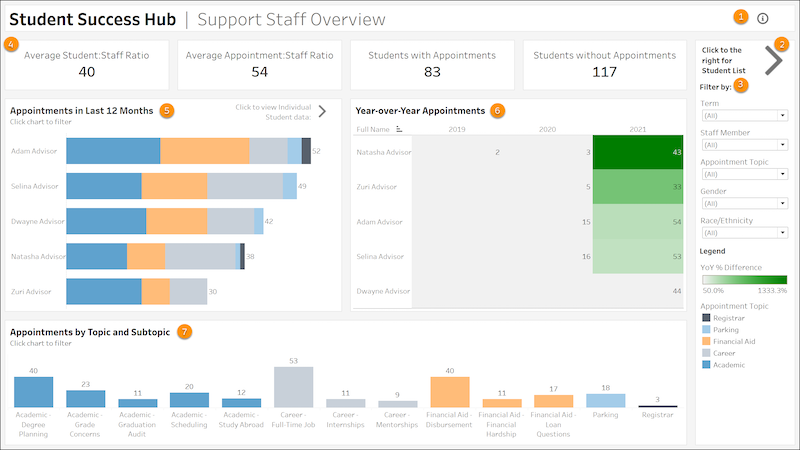
Task: Click orange marker 4 near the ratio card
Action: coord(11,44)
